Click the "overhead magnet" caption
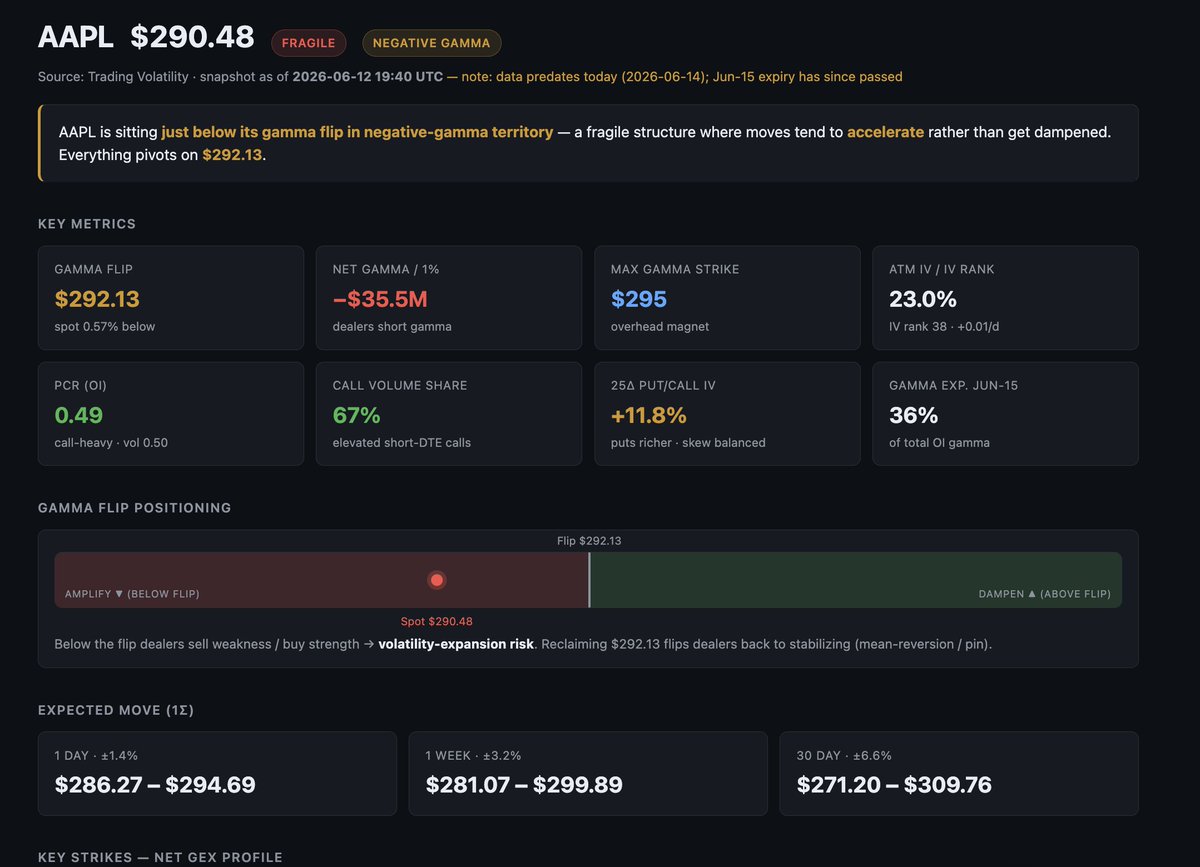 coord(660,327)
